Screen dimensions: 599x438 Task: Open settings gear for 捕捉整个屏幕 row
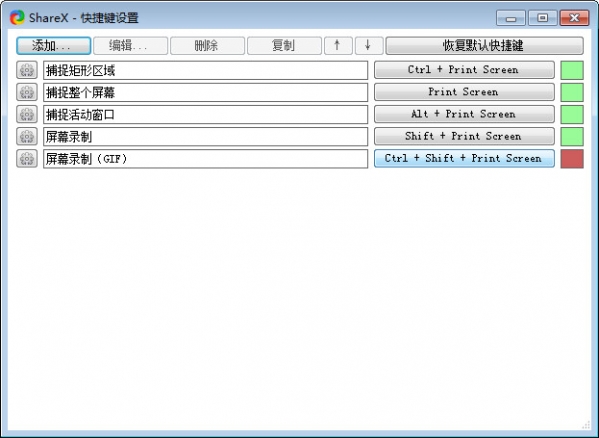coord(27,92)
